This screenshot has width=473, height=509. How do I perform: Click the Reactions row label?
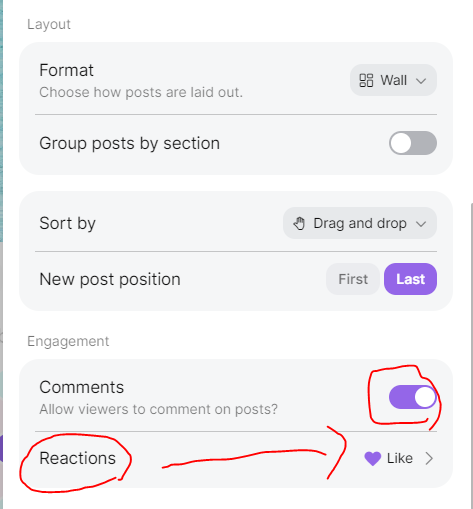tap(77, 458)
